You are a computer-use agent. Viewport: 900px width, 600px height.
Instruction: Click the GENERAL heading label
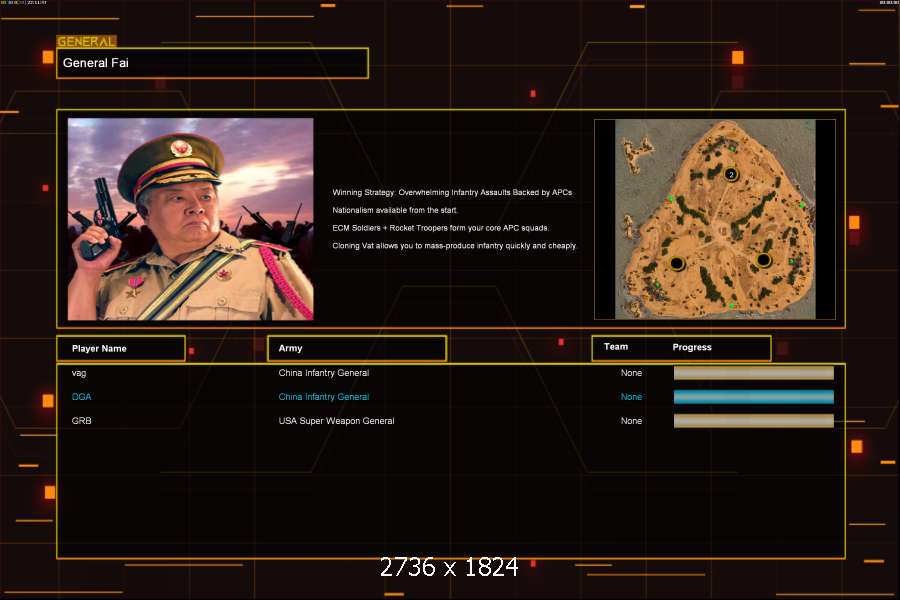tap(86, 41)
